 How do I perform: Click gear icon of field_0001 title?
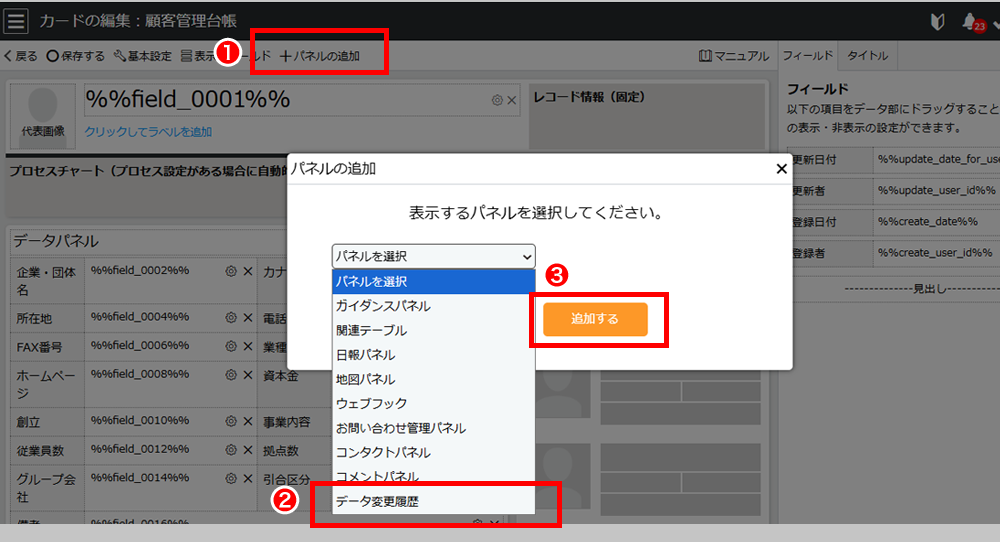(497, 100)
